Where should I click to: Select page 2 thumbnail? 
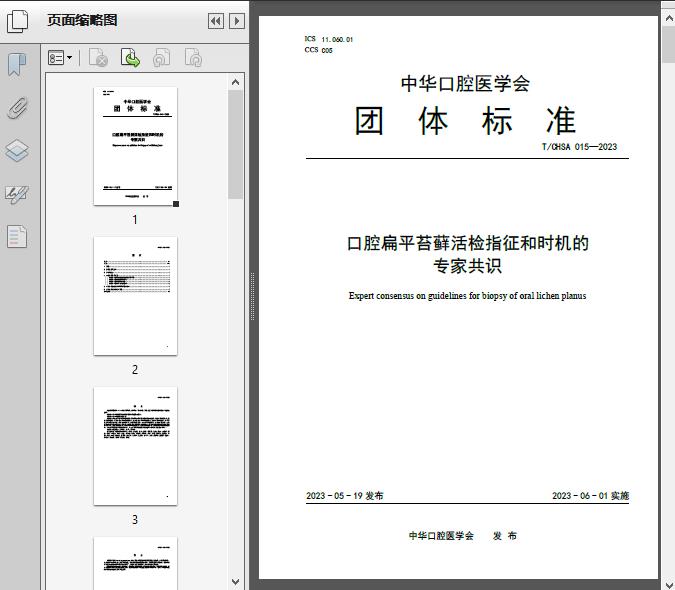tap(135, 296)
